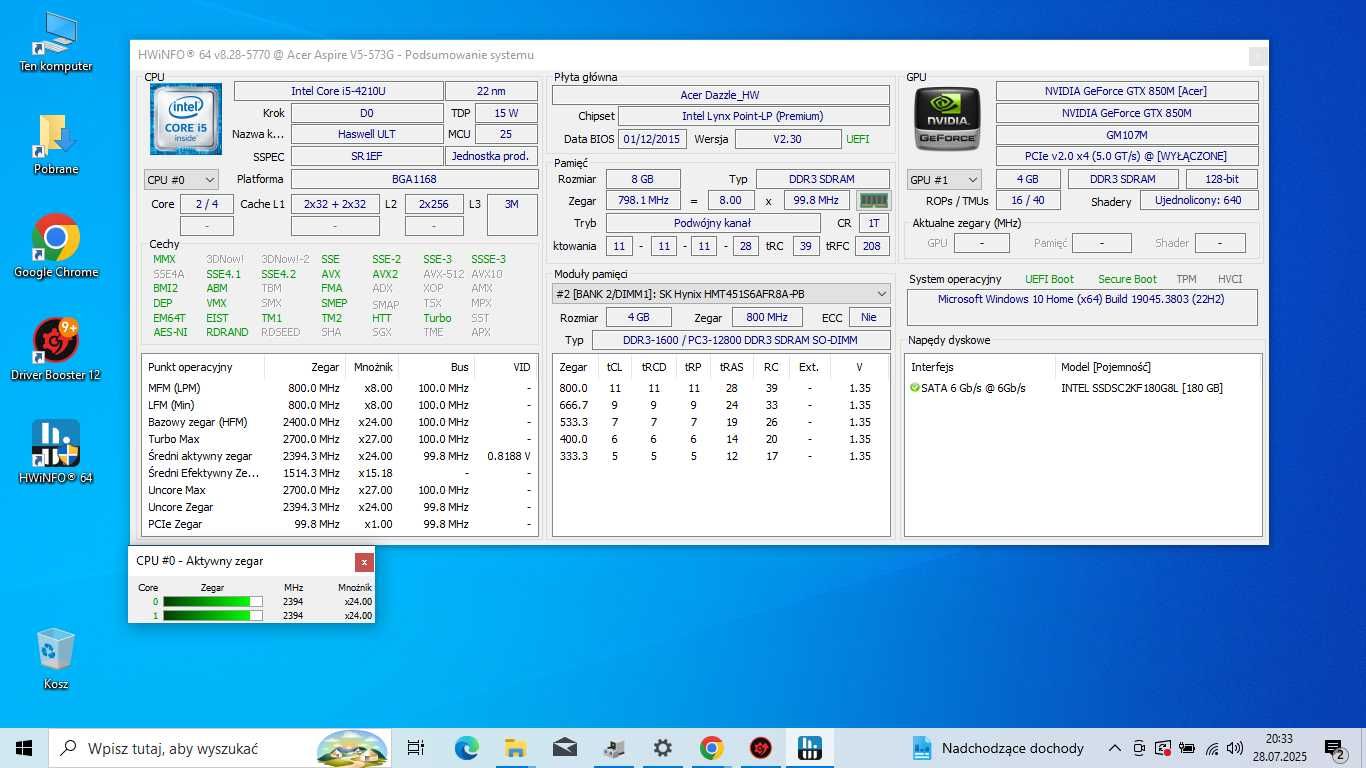The image size is (1366, 768).
Task: Click the BGA1168 platform field
Action: click(x=414, y=179)
